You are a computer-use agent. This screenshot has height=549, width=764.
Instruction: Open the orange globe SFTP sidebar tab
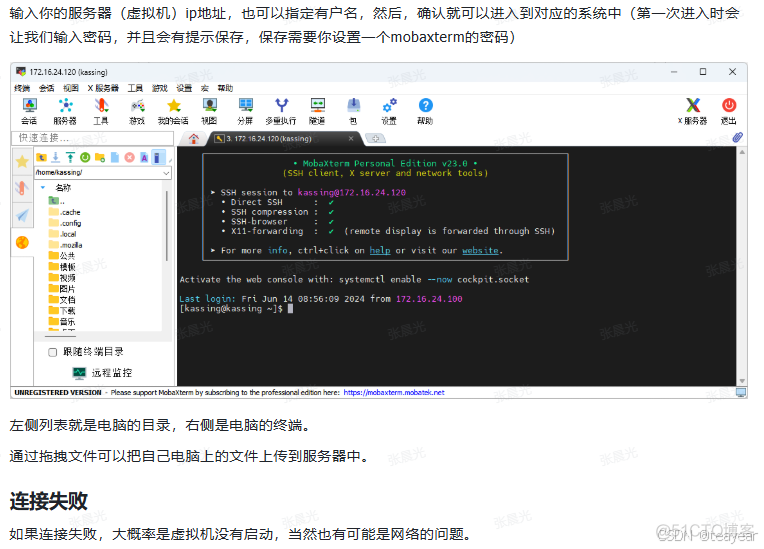22,242
